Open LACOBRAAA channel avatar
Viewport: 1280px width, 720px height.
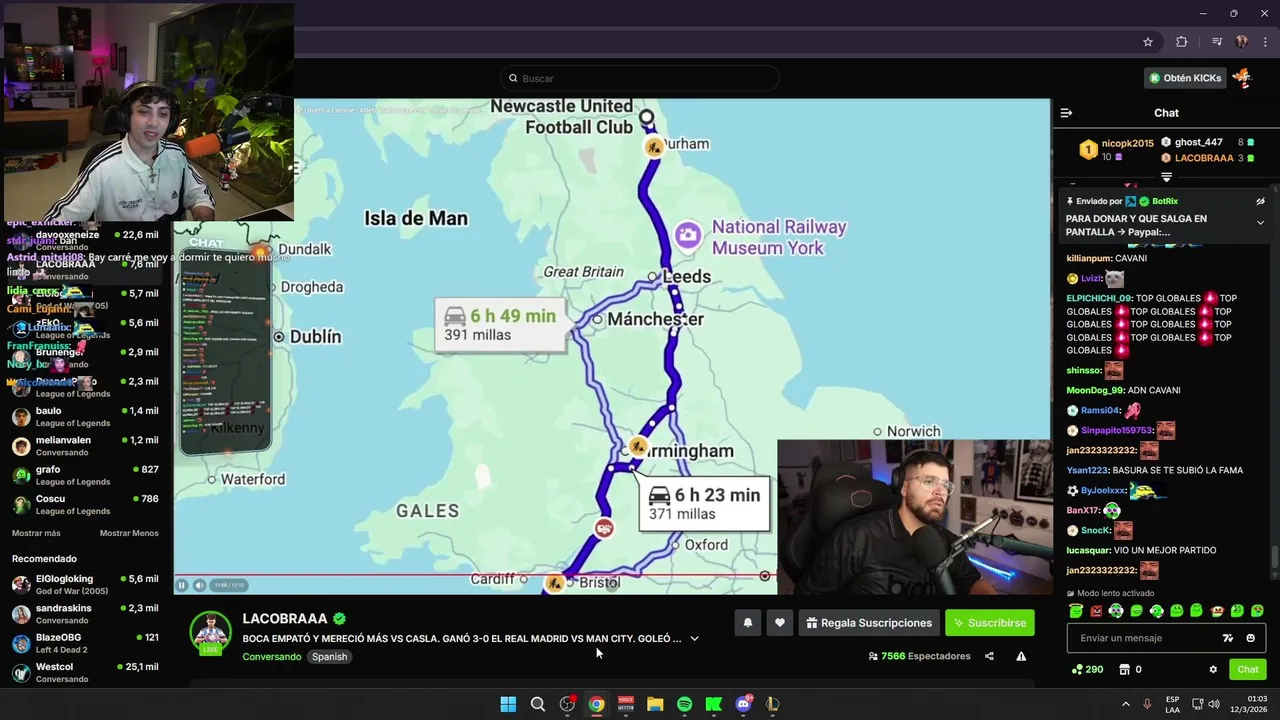coord(211,632)
